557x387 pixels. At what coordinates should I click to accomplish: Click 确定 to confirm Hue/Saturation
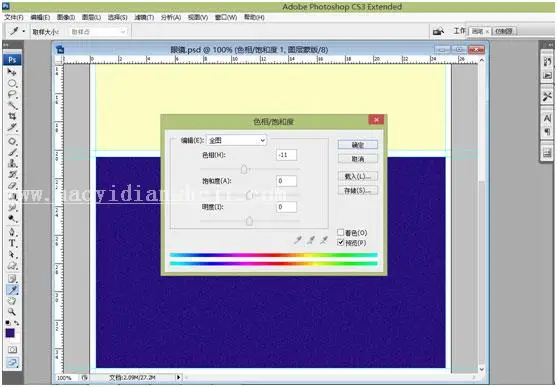pos(358,145)
